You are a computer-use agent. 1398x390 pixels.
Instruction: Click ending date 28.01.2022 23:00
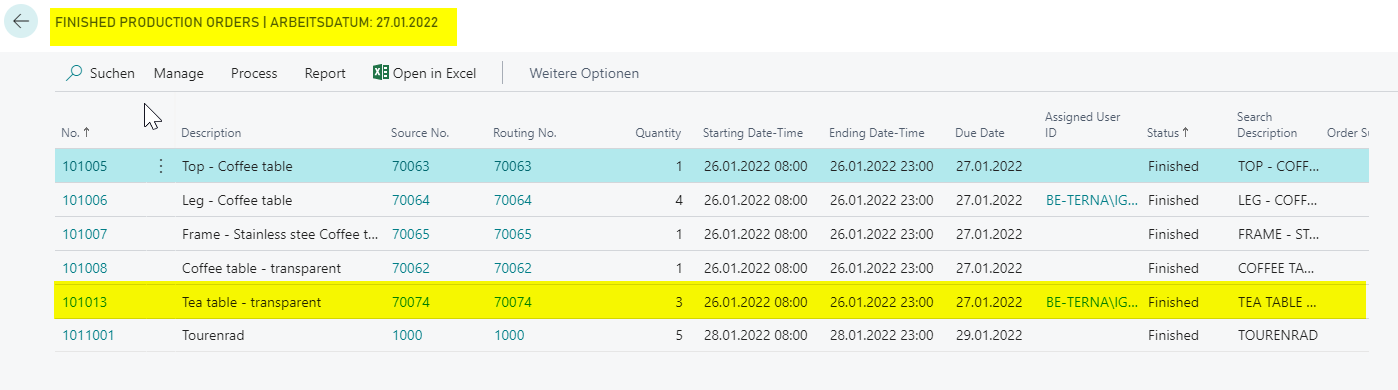(x=881, y=336)
